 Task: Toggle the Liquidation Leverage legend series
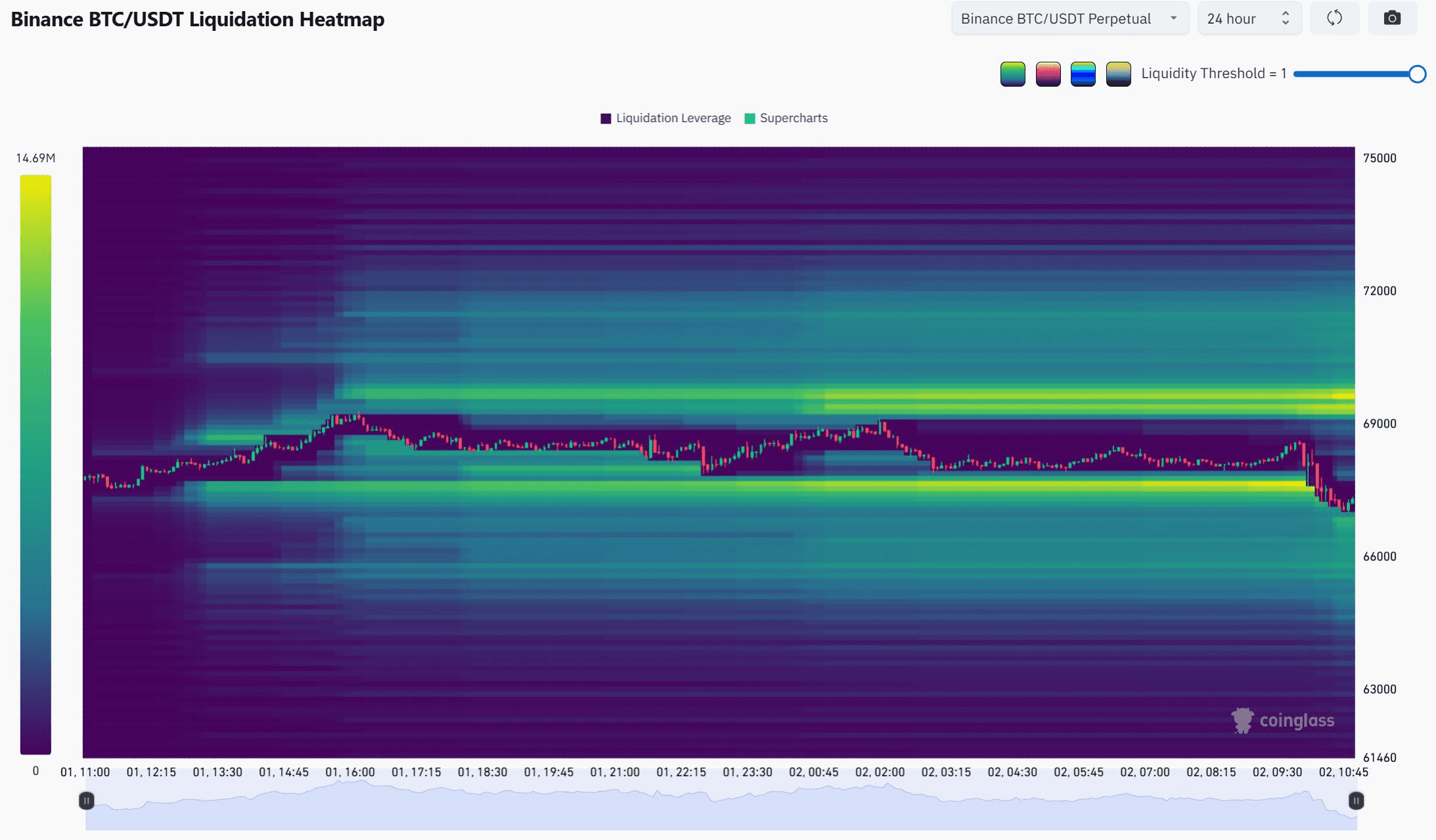click(x=673, y=118)
